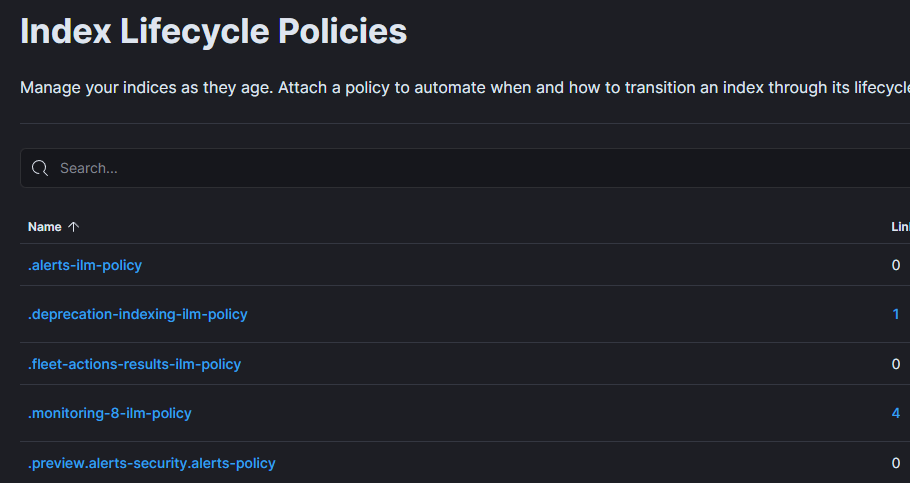Image resolution: width=910 pixels, height=483 pixels.
Task: Click the partially visible Linked column header
Action: [x=900, y=227]
